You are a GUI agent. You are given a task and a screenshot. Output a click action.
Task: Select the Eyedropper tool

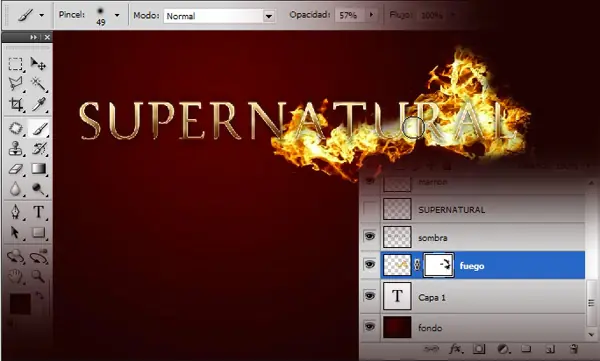[38, 104]
